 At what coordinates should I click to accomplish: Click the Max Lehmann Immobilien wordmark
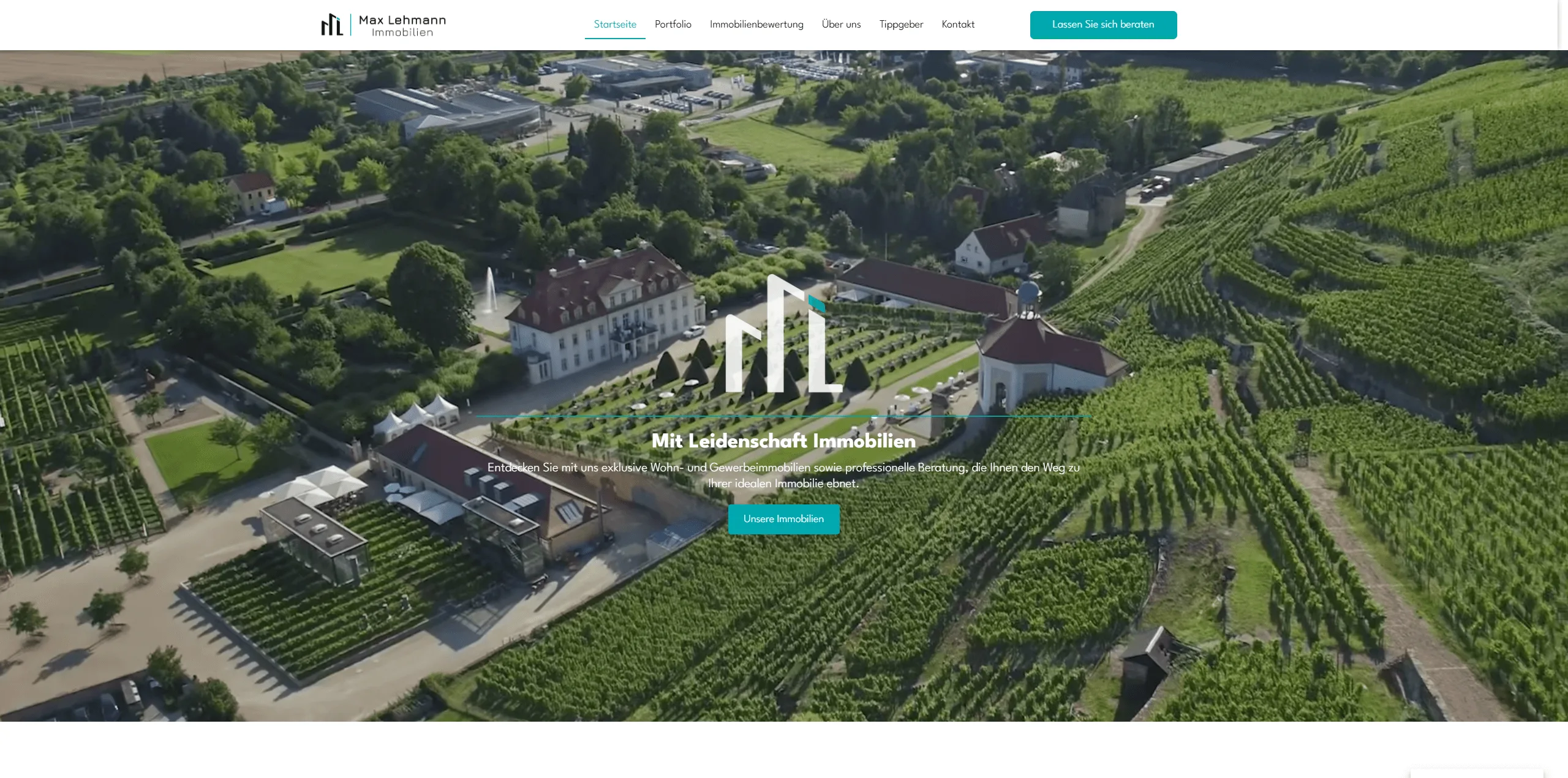pyautogui.click(x=402, y=26)
